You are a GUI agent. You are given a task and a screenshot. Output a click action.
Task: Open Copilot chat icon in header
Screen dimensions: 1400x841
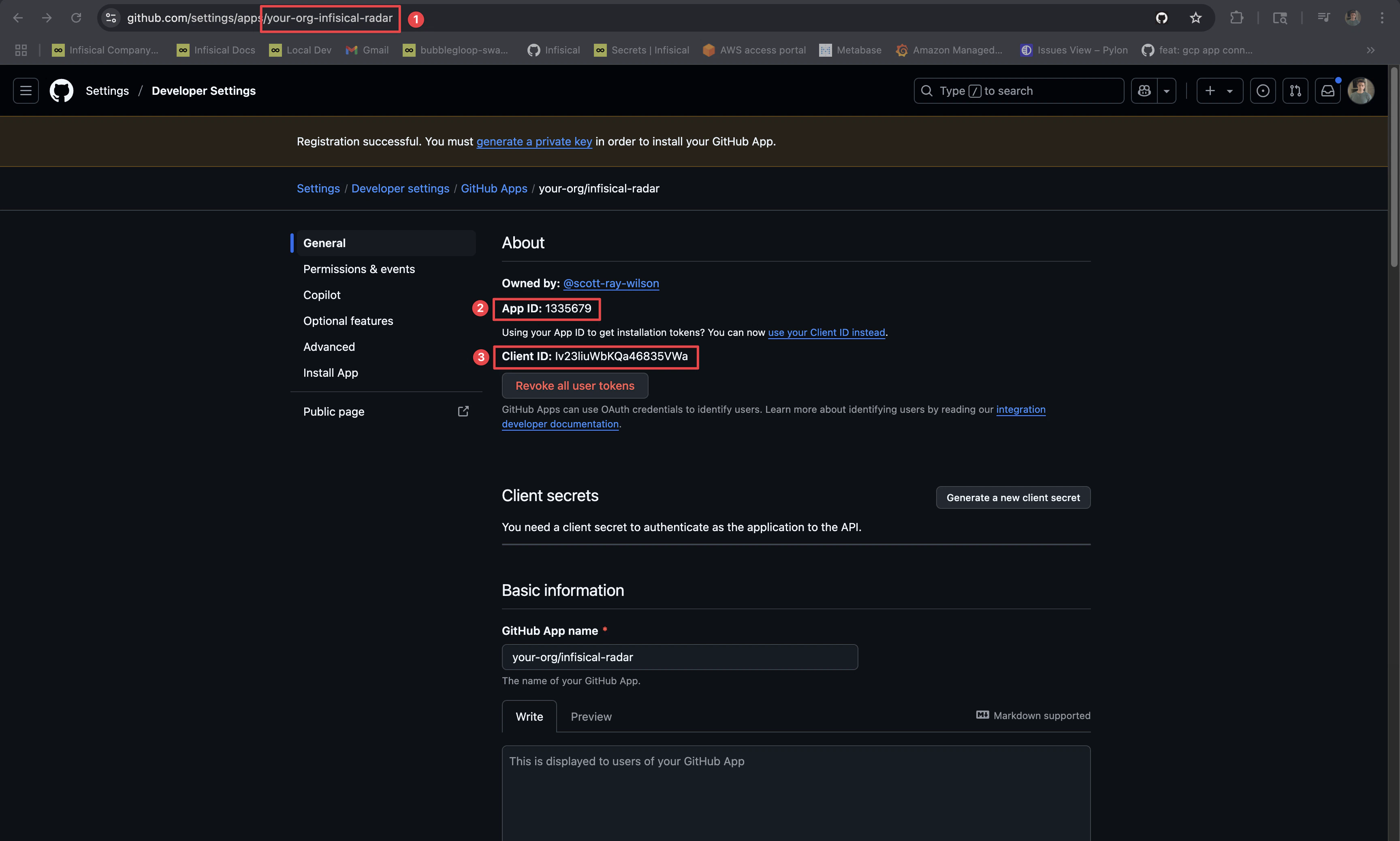[x=1144, y=91]
